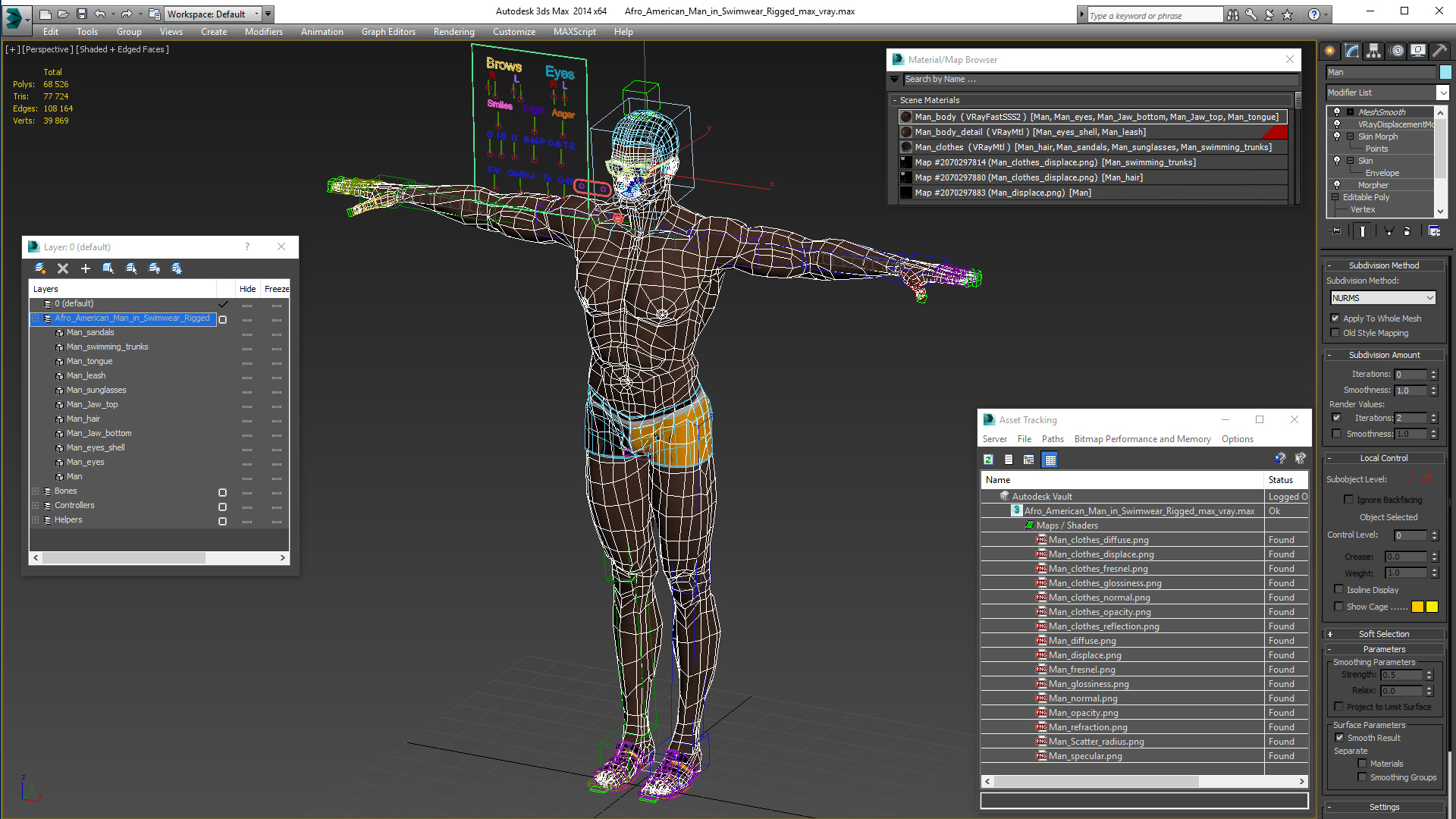Click the second Show Cage color swatch
This screenshot has height=819, width=1456.
1432,607
